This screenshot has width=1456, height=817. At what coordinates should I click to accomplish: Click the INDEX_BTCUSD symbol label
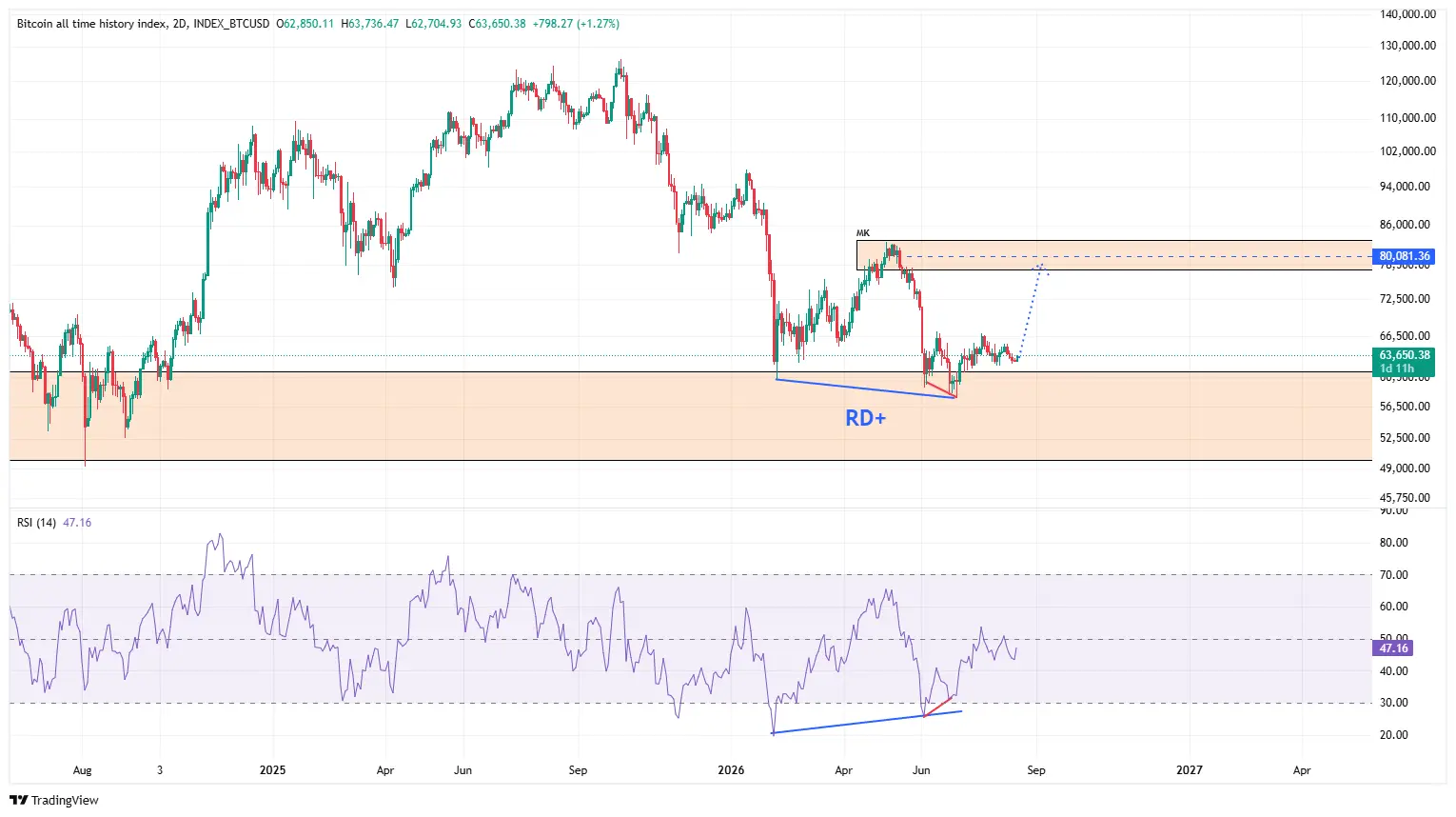tap(231, 24)
